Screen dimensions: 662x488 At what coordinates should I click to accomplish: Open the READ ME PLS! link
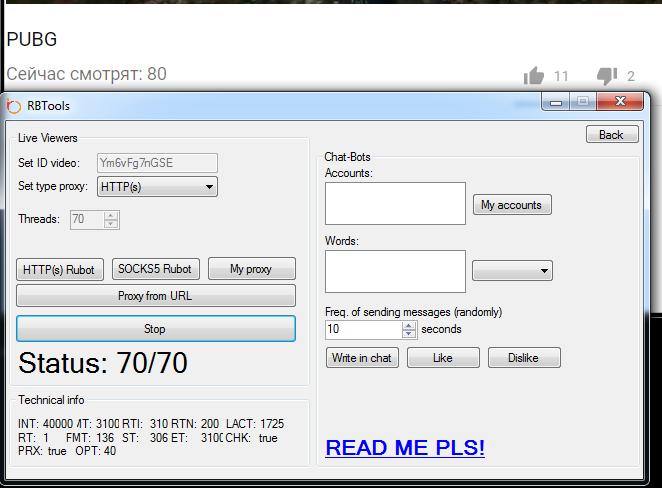pos(405,448)
